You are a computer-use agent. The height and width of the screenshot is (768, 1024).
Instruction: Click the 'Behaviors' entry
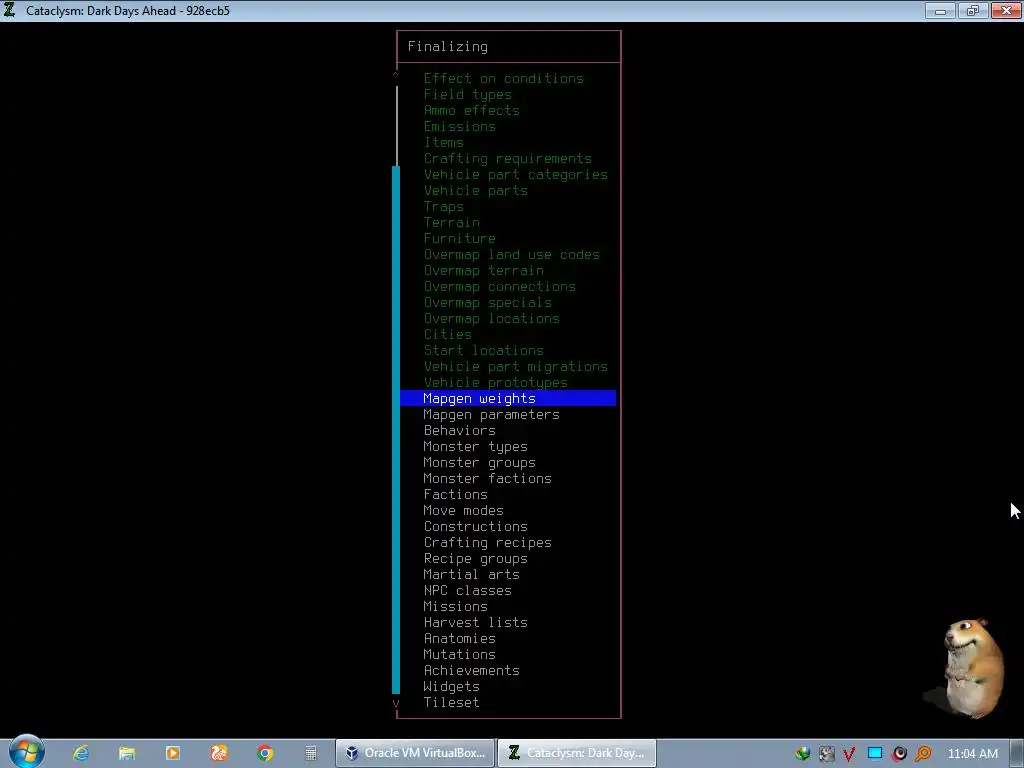(460, 430)
